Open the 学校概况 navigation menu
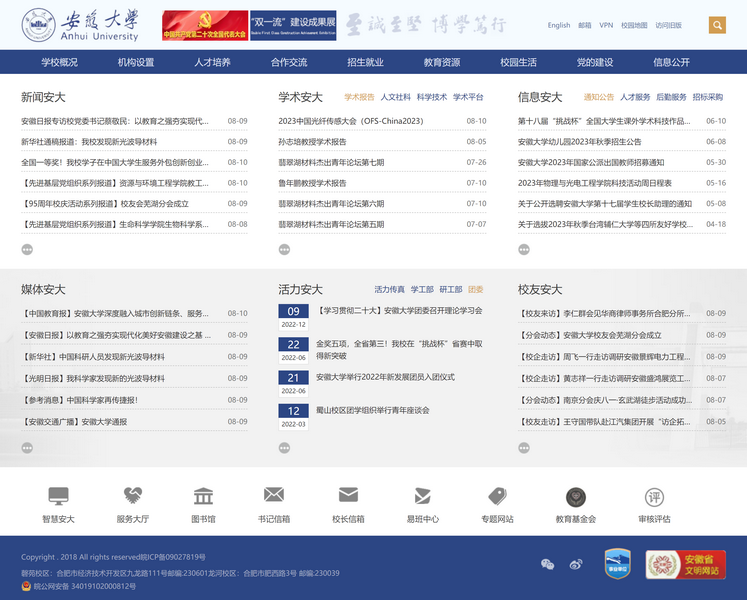This screenshot has height=600, width=747. click(59, 62)
